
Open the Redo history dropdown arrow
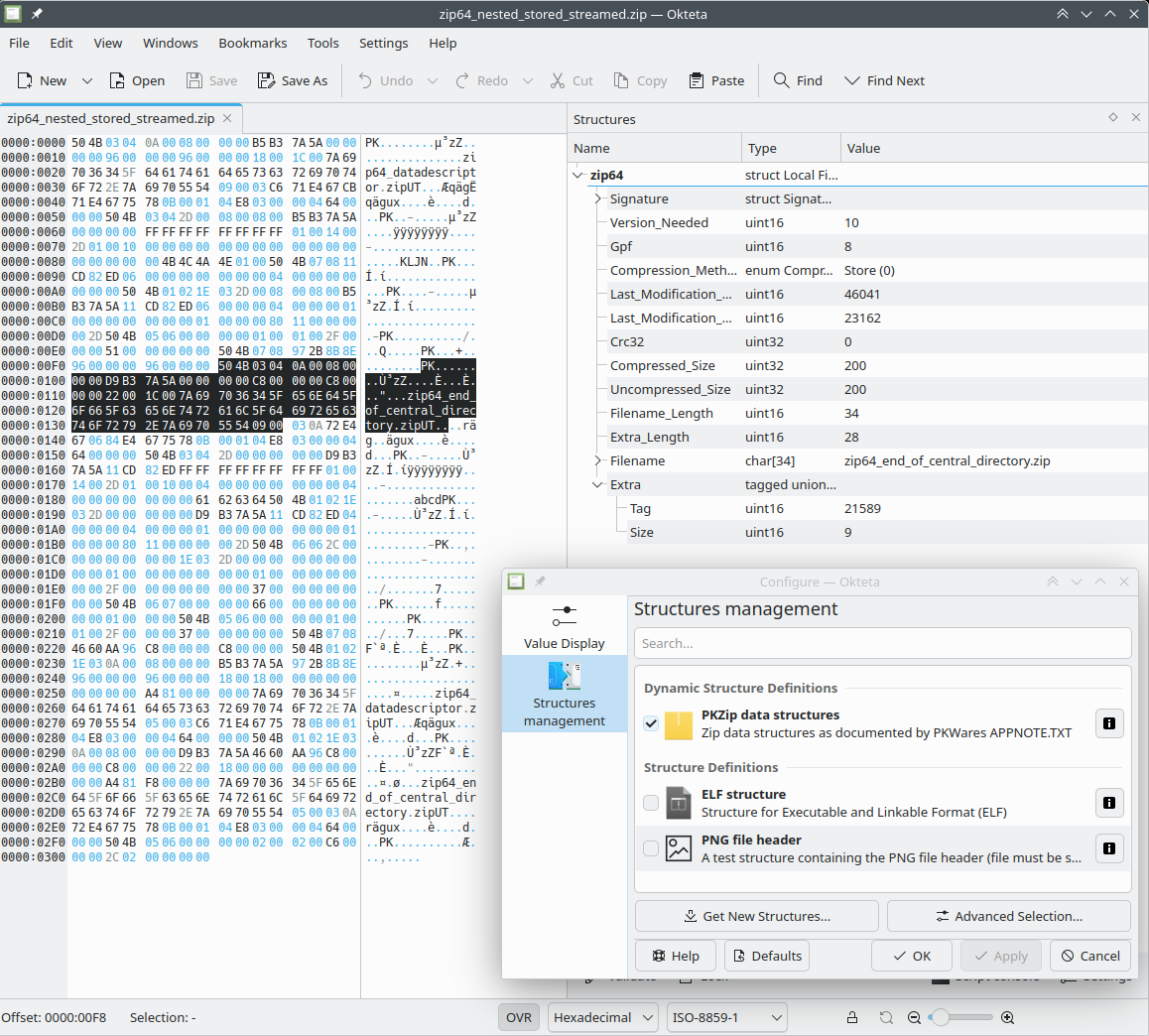(x=528, y=80)
